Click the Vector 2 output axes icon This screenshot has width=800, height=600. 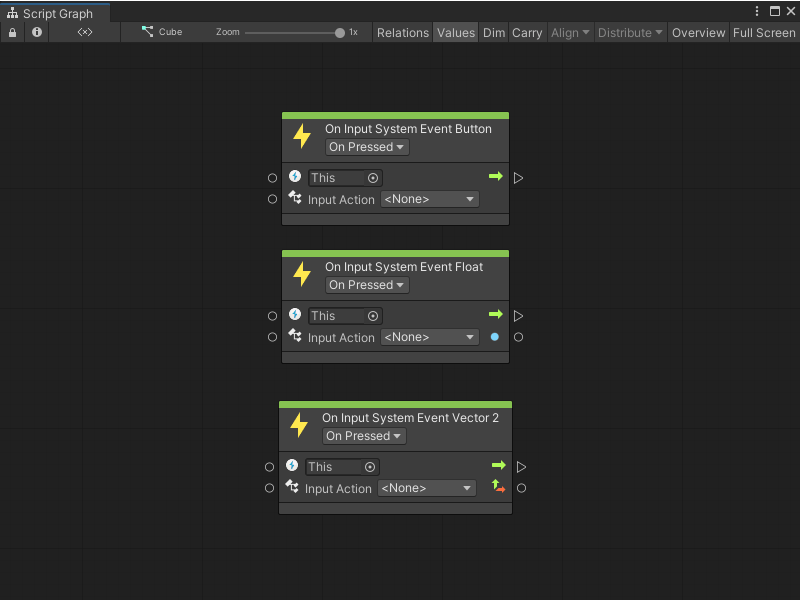click(x=498, y=488)
